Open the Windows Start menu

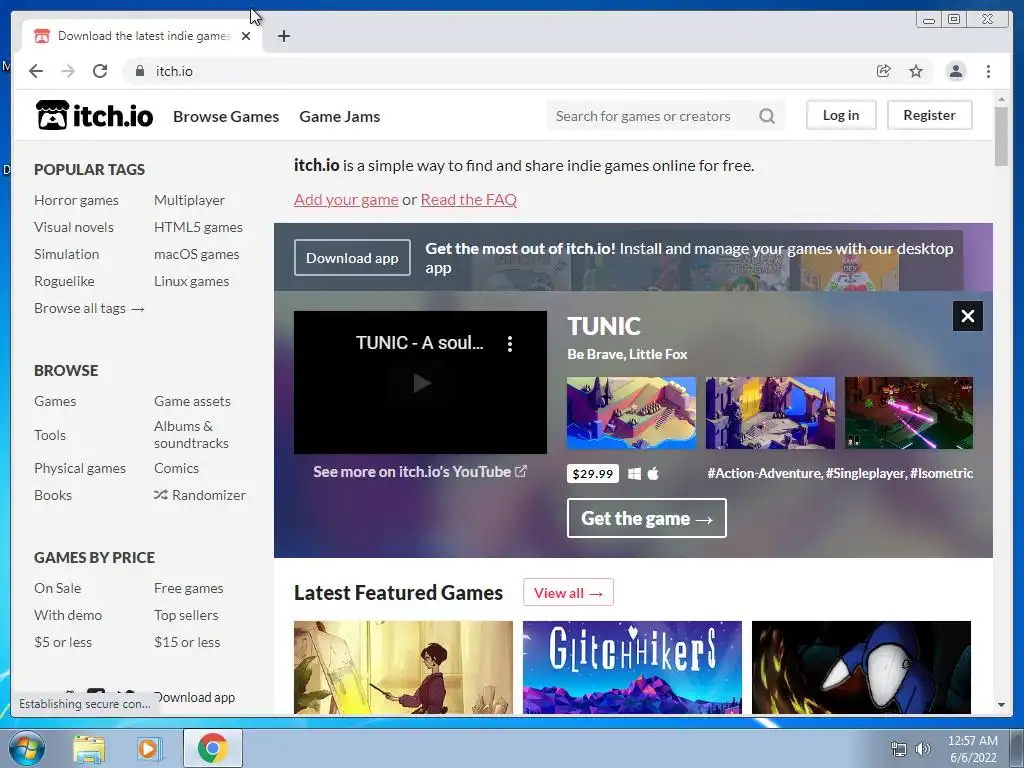click(27, 748)
